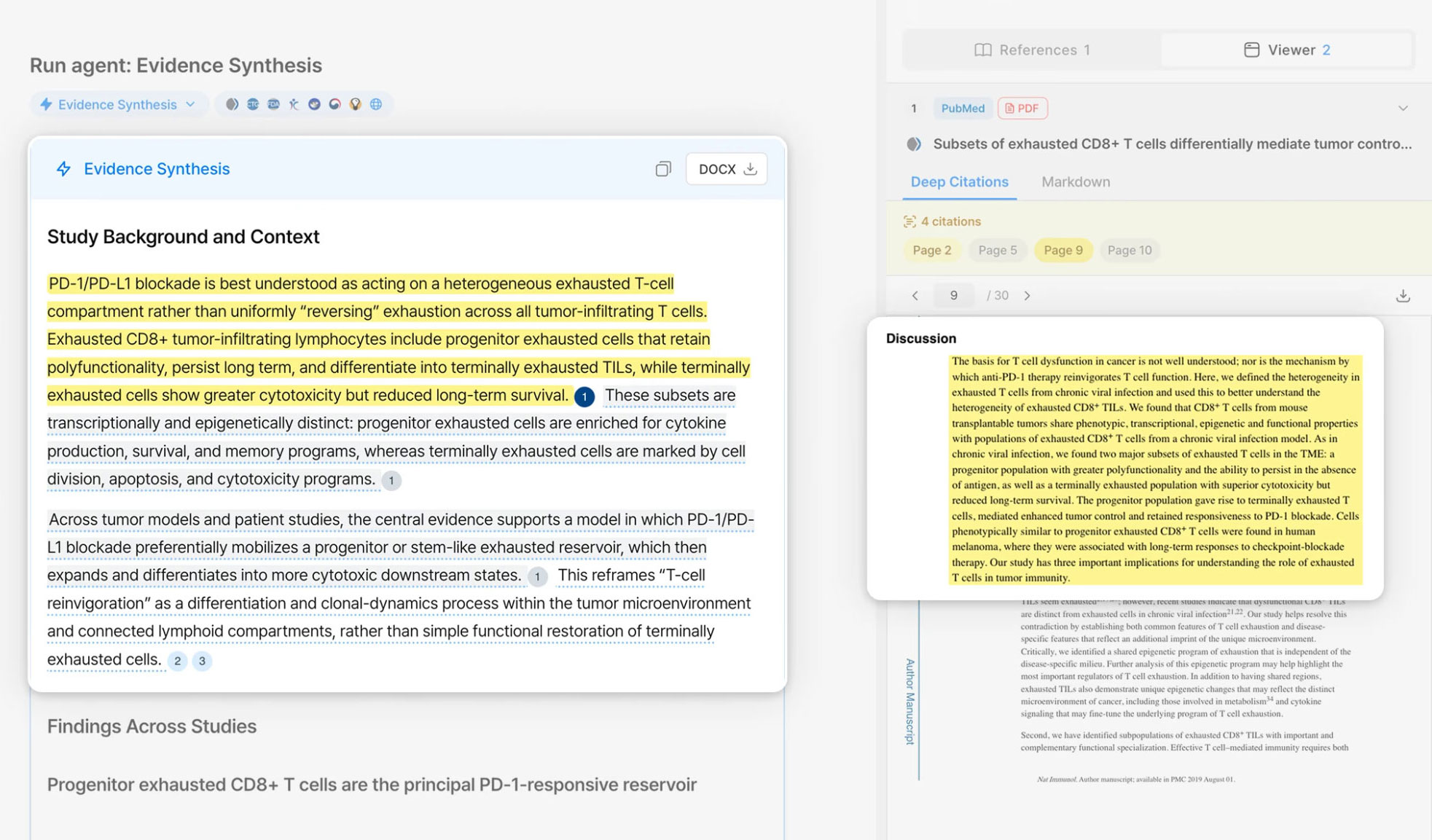
Task: Open citation marker 3
Action: (202, 661)
